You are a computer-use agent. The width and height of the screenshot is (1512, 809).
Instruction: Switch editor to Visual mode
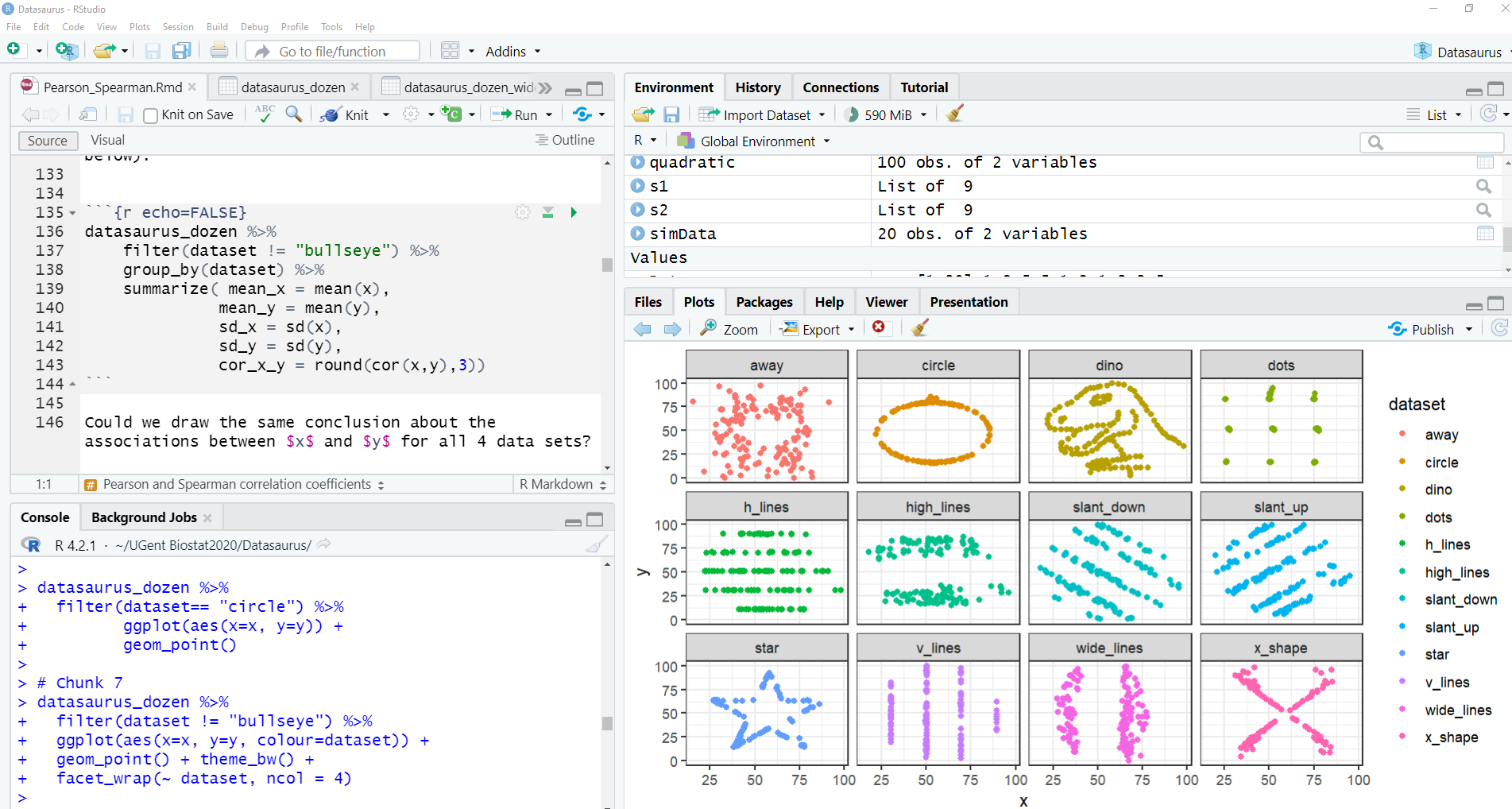(x=107, y=141)
